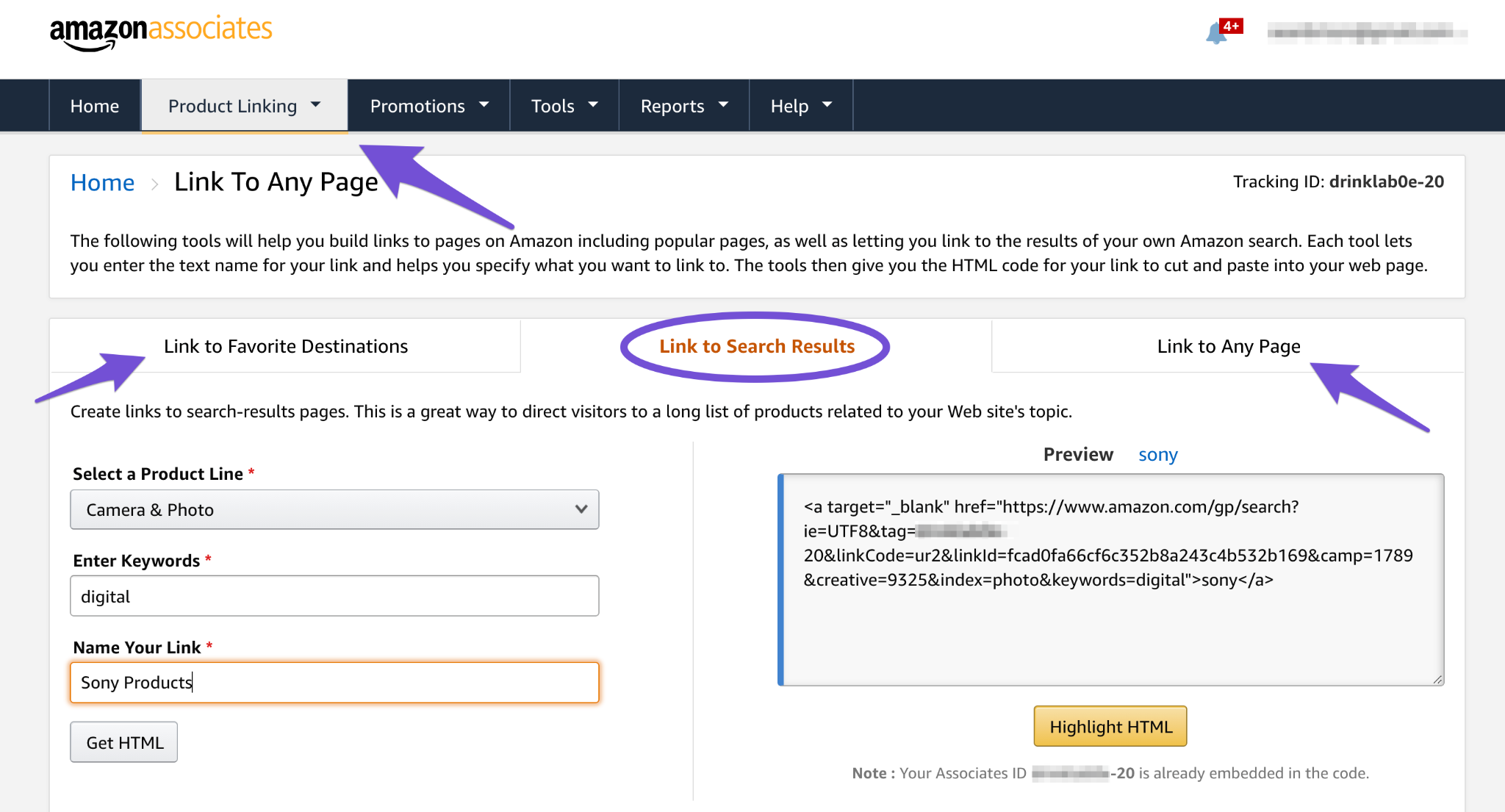Focus the Name Your Link field
The width and height of the screenshot is (1505, 812).
[x=334, y=683]
